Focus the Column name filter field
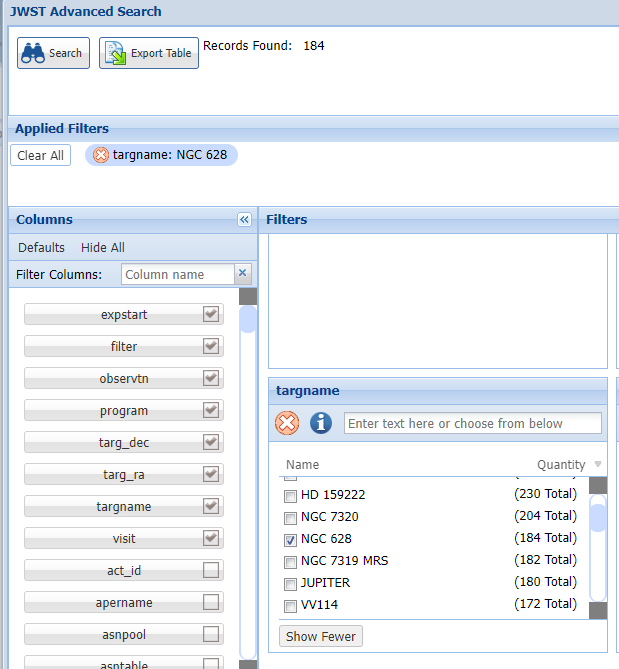 pyautogui.click(x=178, y=274)
